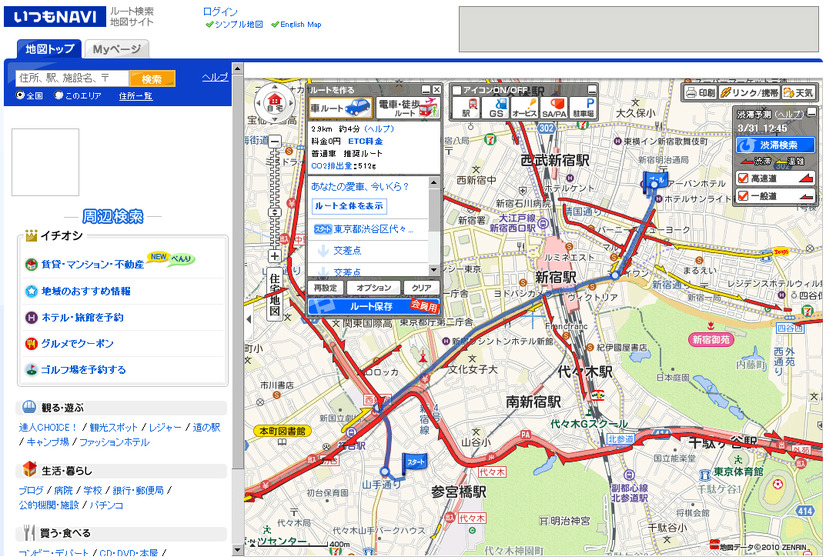This screenshot has height=560, width=826.
Task: Click the address/station search input field
Action: tap(72, 78)
